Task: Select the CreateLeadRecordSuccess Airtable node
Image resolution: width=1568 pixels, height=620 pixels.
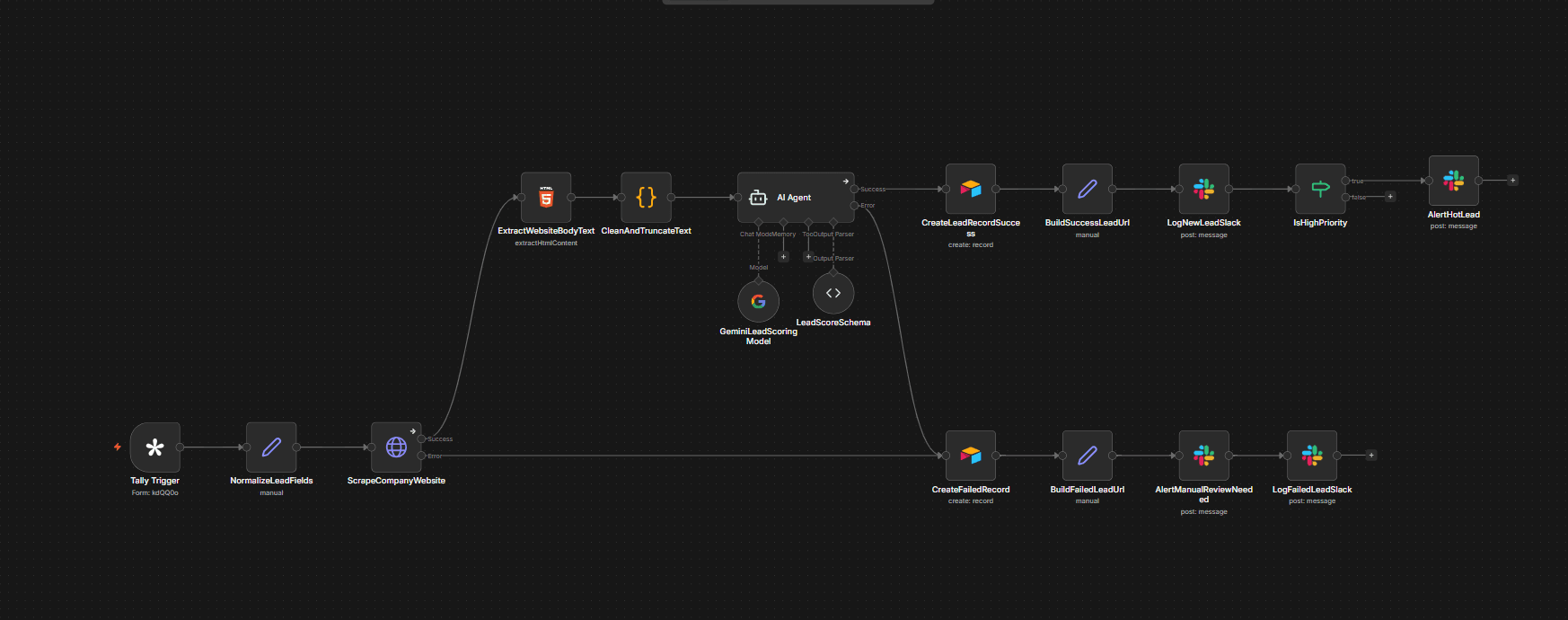Action: click(971, 189)
